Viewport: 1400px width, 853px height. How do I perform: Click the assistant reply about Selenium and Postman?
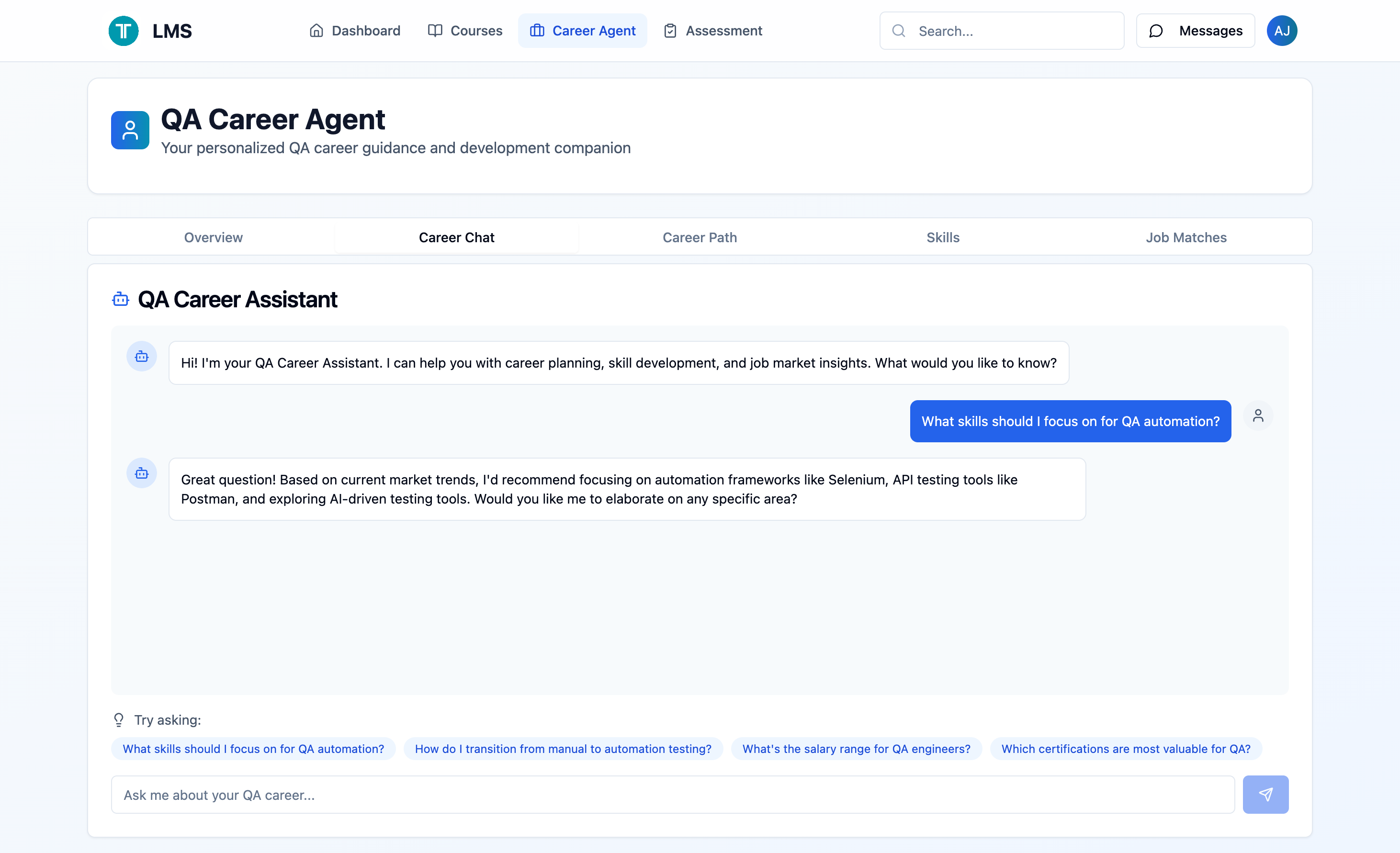click(x=627, y=489)
